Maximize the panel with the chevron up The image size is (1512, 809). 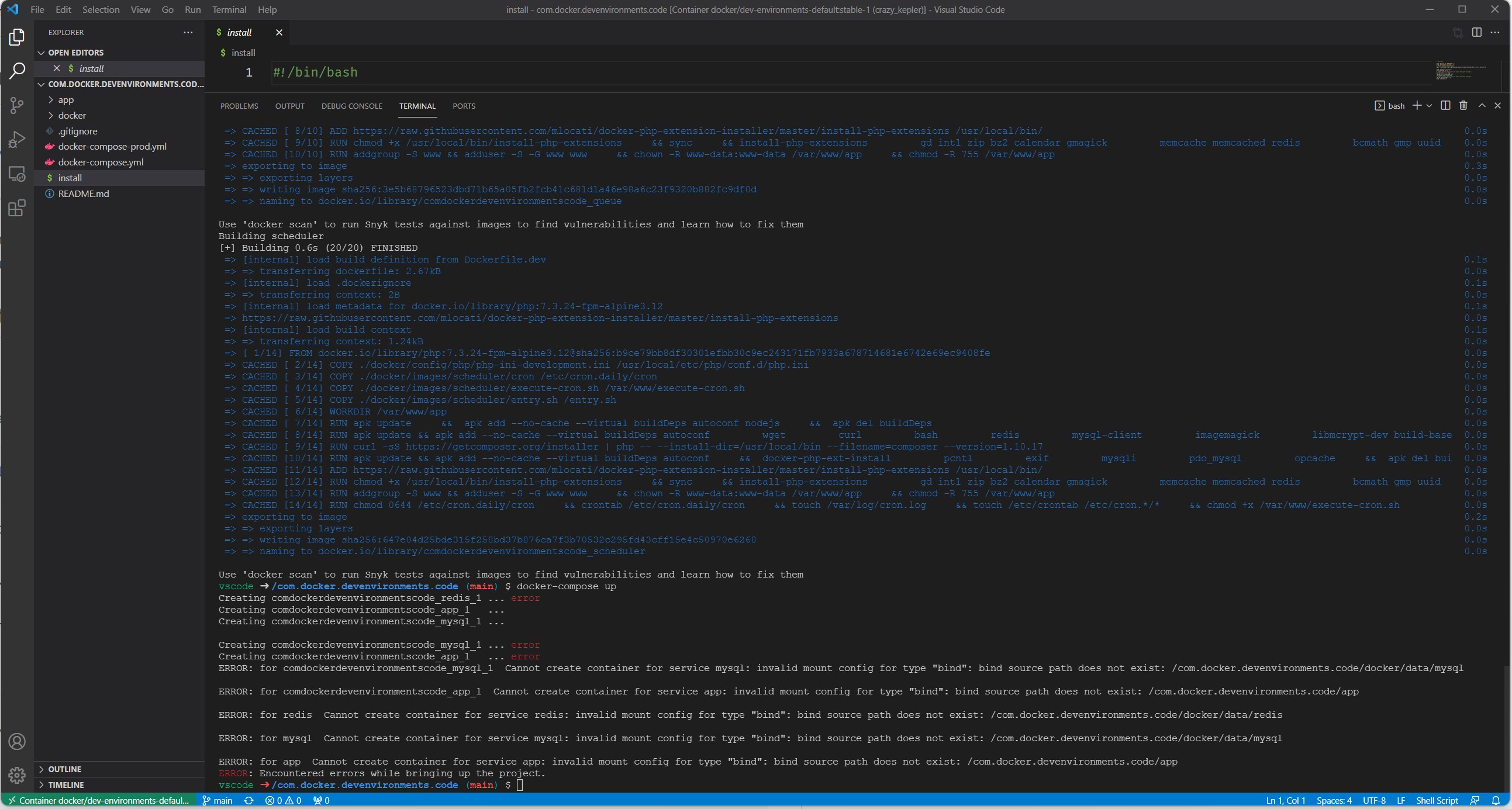pos(1482,106)
